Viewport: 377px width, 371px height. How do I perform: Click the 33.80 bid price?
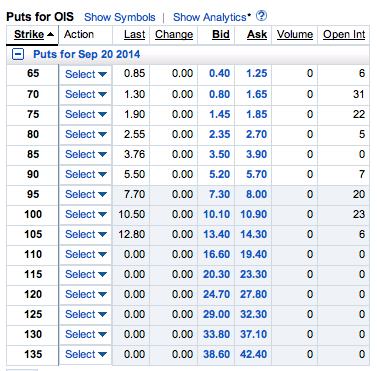(217, 334)
